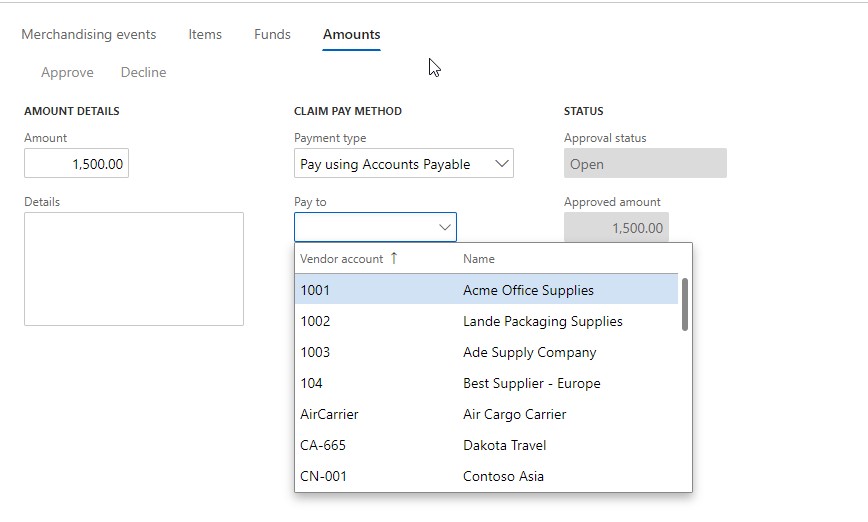Select CA-665 Dakota Travel vendor
The height and width of the screenshot is (522, 868).
(487, 445)
